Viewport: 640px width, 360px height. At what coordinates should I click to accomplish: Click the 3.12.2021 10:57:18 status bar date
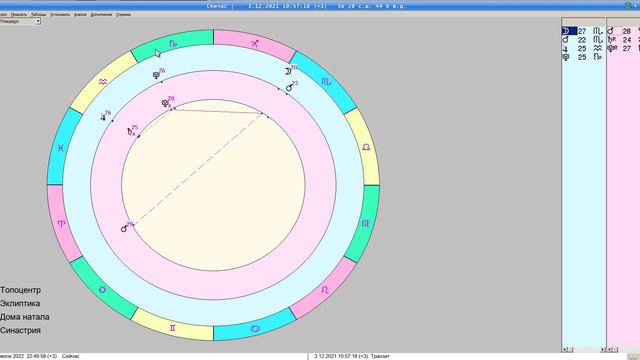point(341,356)
